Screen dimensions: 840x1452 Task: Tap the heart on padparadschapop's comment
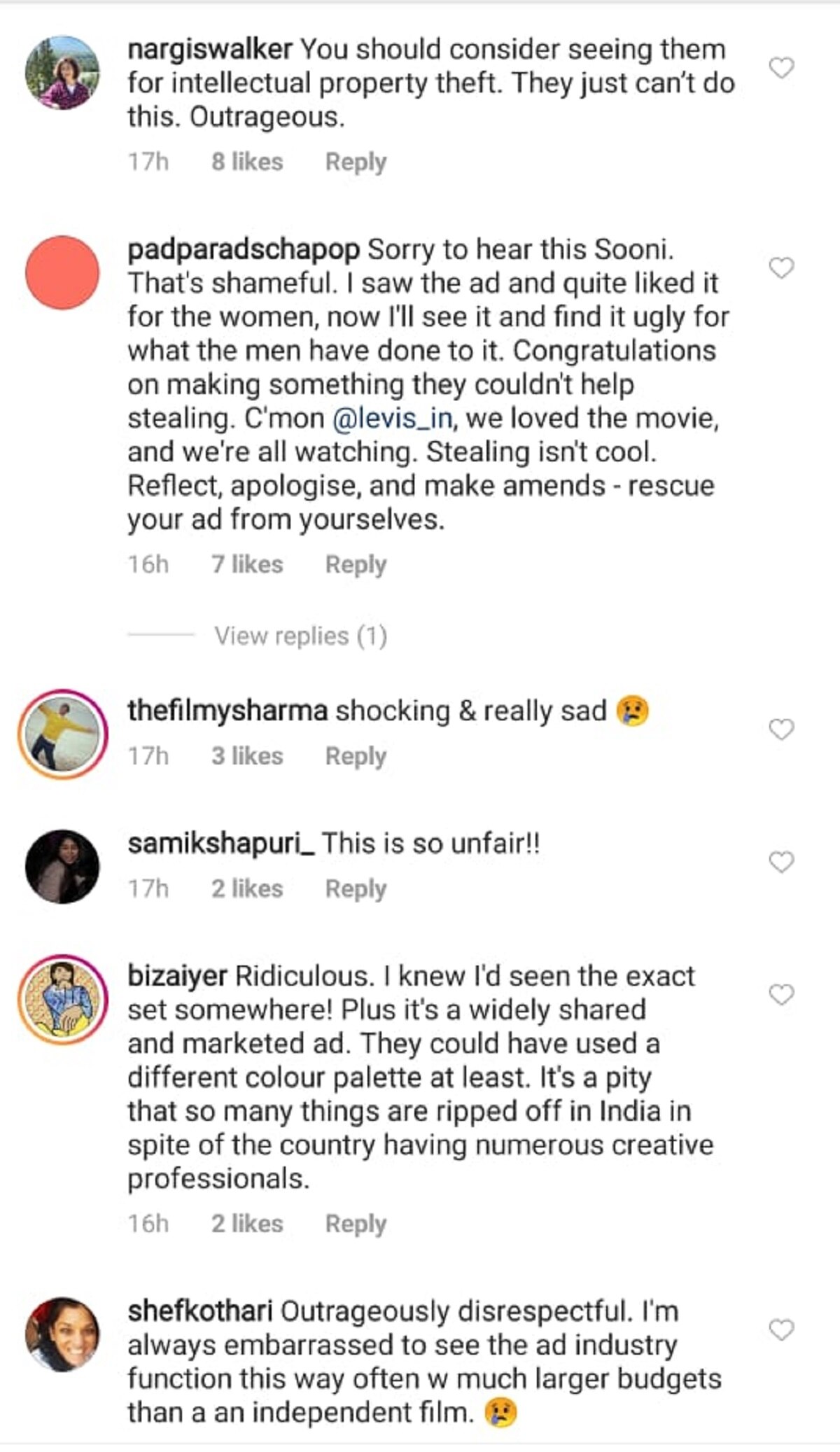[x=781, y=267]
